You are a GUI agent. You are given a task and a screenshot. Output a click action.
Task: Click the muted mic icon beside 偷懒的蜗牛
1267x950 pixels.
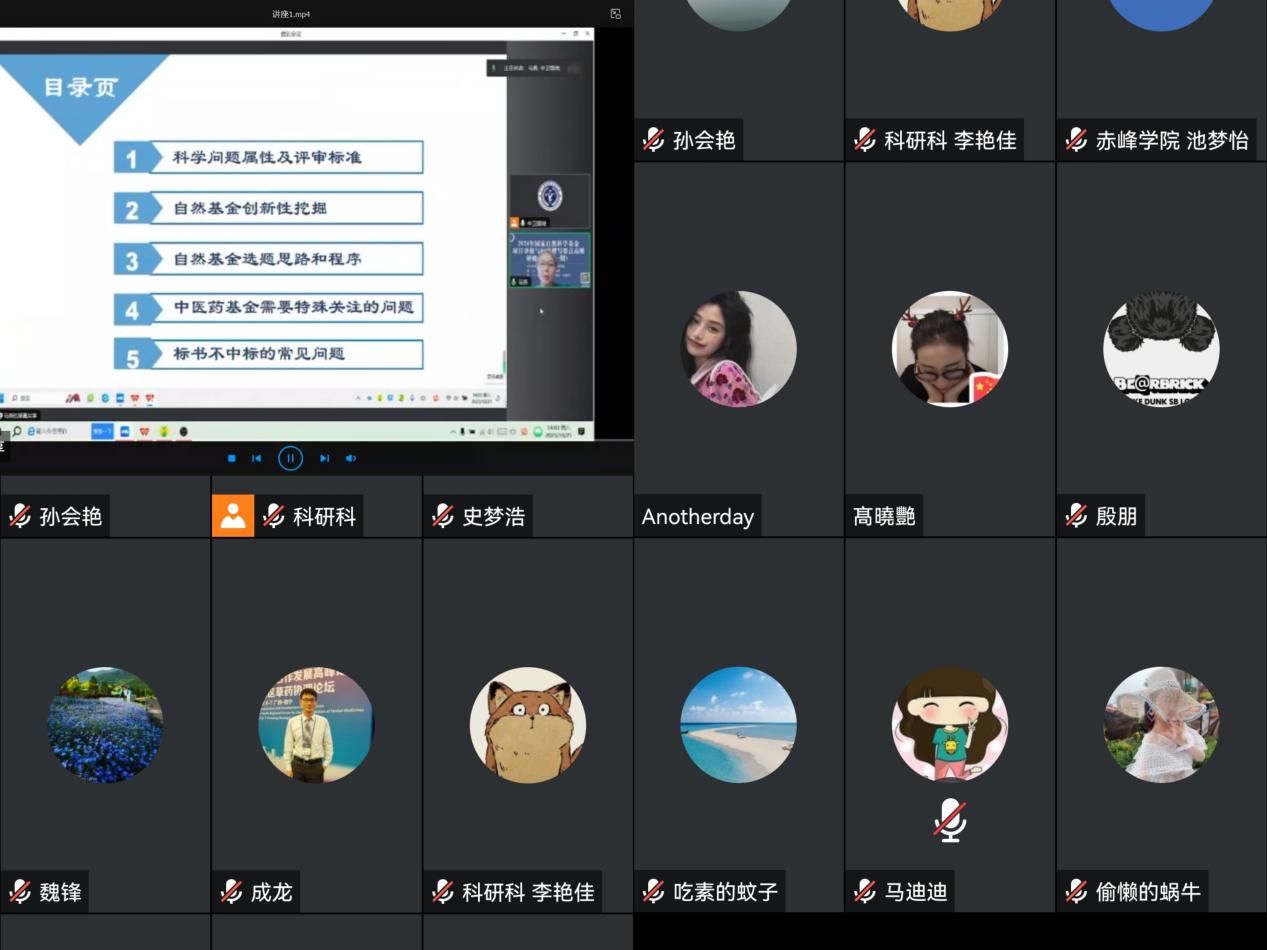click(x=1077, y=891)
